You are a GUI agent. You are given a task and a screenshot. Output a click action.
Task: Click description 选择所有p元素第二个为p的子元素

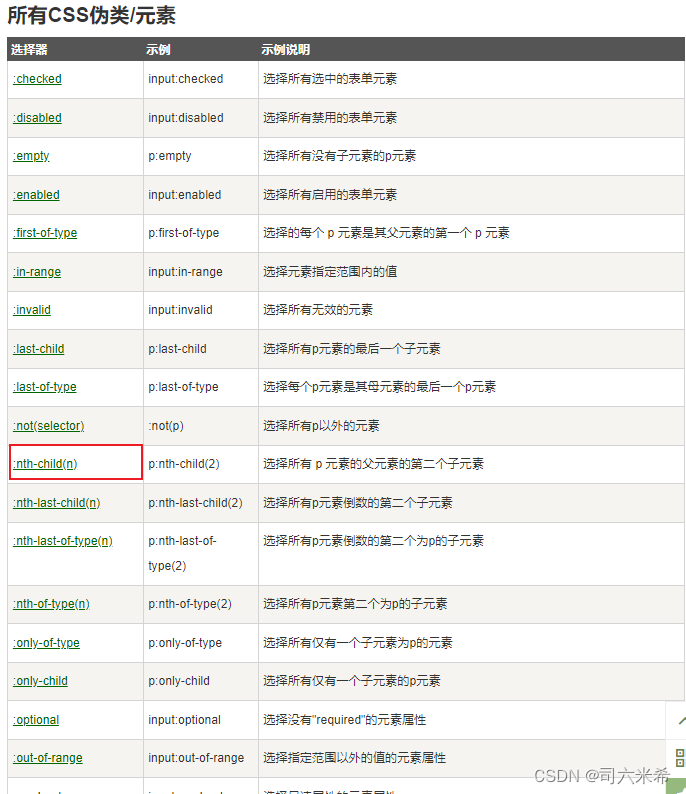point(355,604)
